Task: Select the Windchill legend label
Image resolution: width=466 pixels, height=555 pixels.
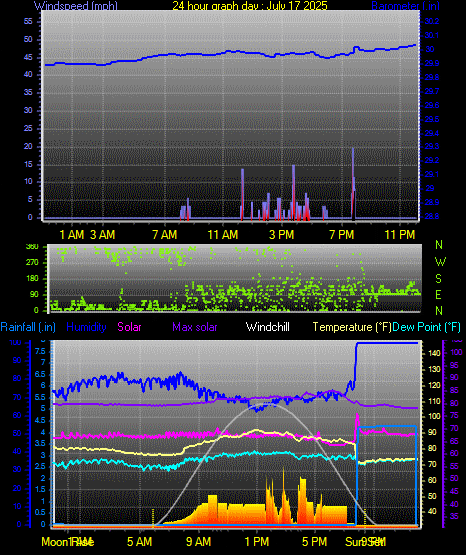Action: click(267, 327)
